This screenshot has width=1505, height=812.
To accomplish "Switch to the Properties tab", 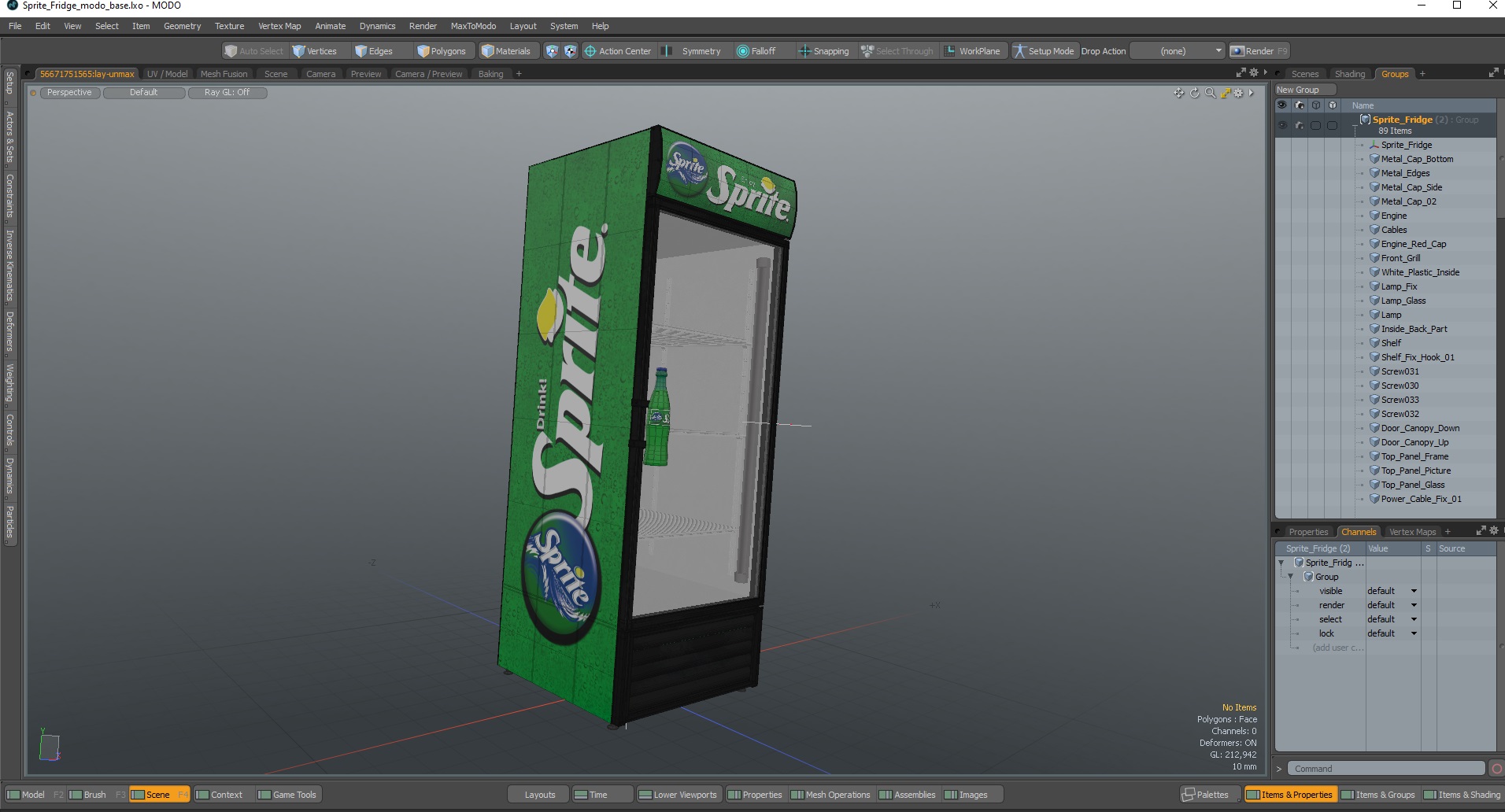I will [x=1308, y=532].
